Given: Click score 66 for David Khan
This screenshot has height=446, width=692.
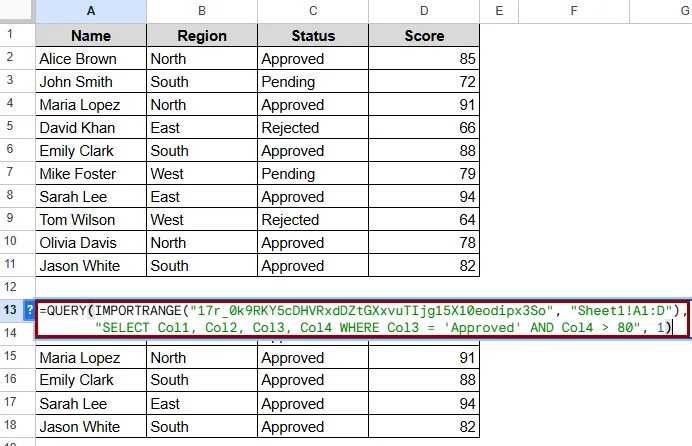Looking at the screenshot, I should 424,127.
